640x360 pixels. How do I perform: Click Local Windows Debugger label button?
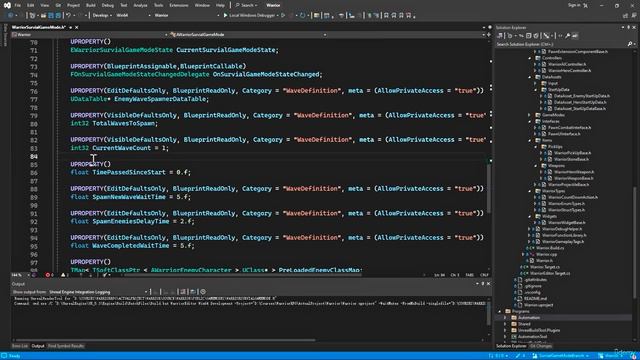pos(252,15)
